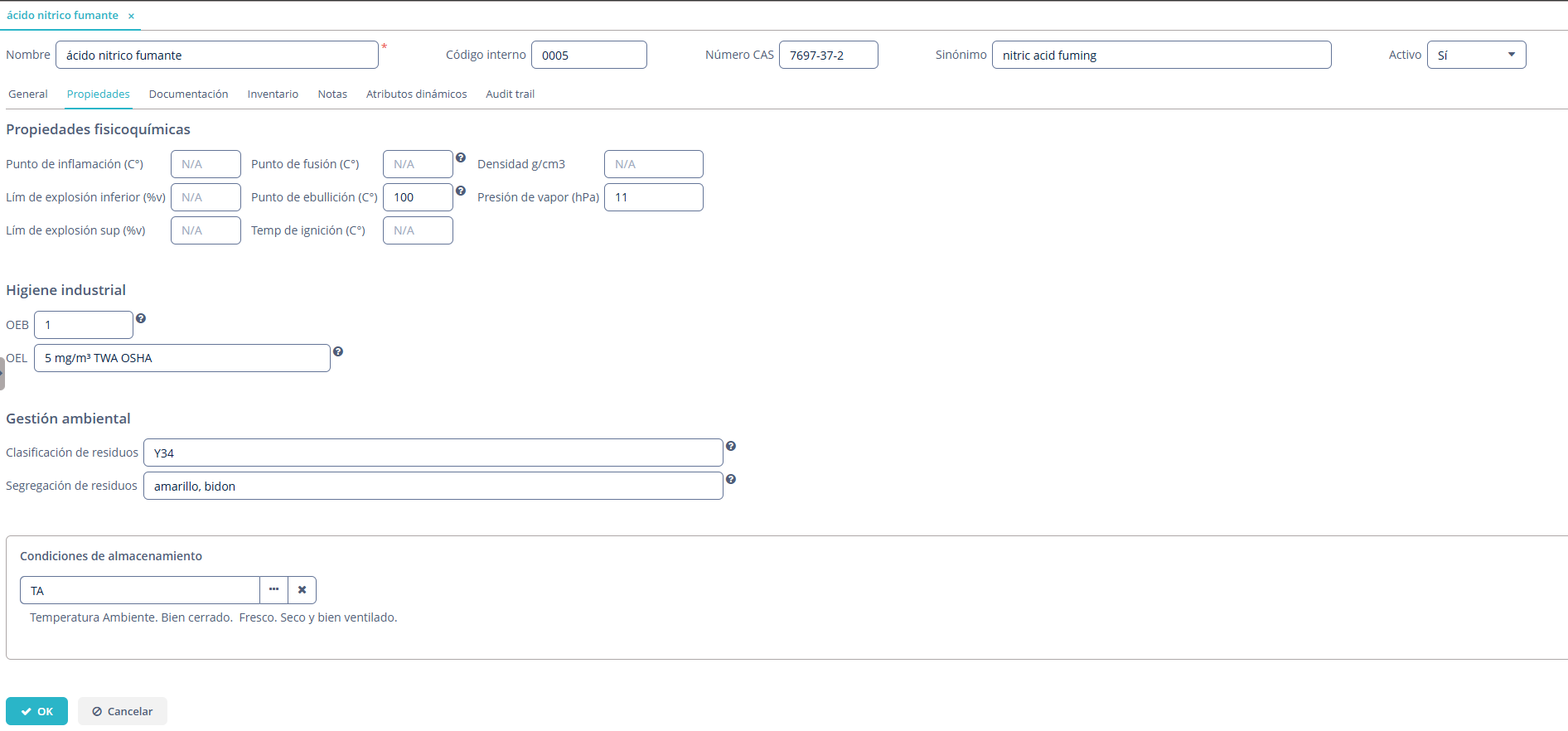Click the Cancelar button

(123, 711)
